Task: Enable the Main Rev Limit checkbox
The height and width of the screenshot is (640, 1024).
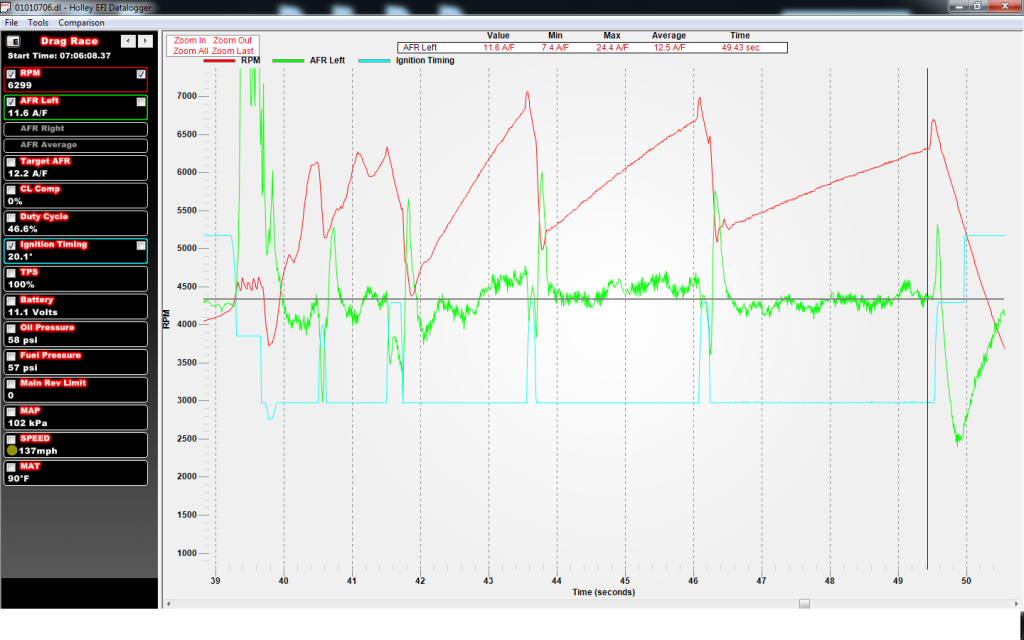Action: 11,384
